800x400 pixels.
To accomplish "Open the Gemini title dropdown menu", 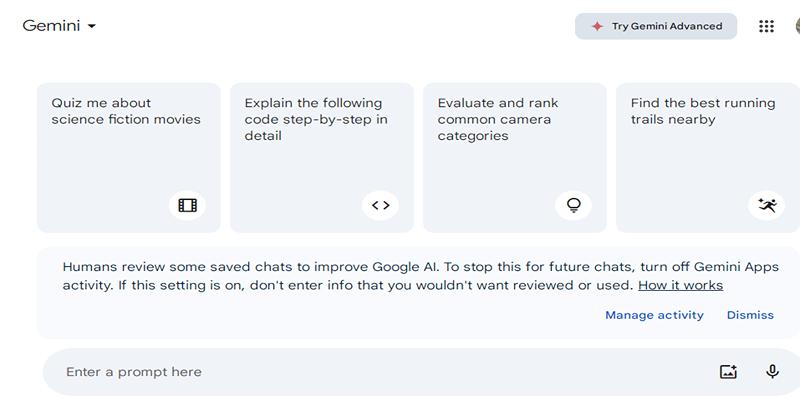I will click(x=59, y=26).
